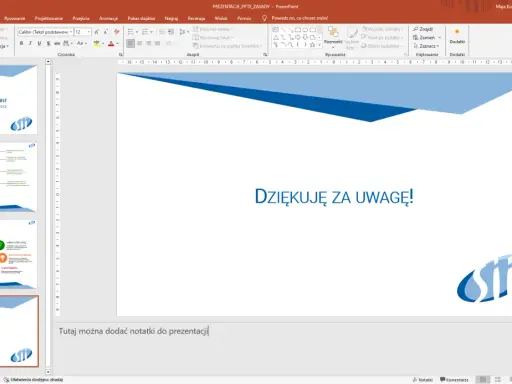Click up arrow of slide panel scrollbar

pyautogui.click(x=48, y=62)
